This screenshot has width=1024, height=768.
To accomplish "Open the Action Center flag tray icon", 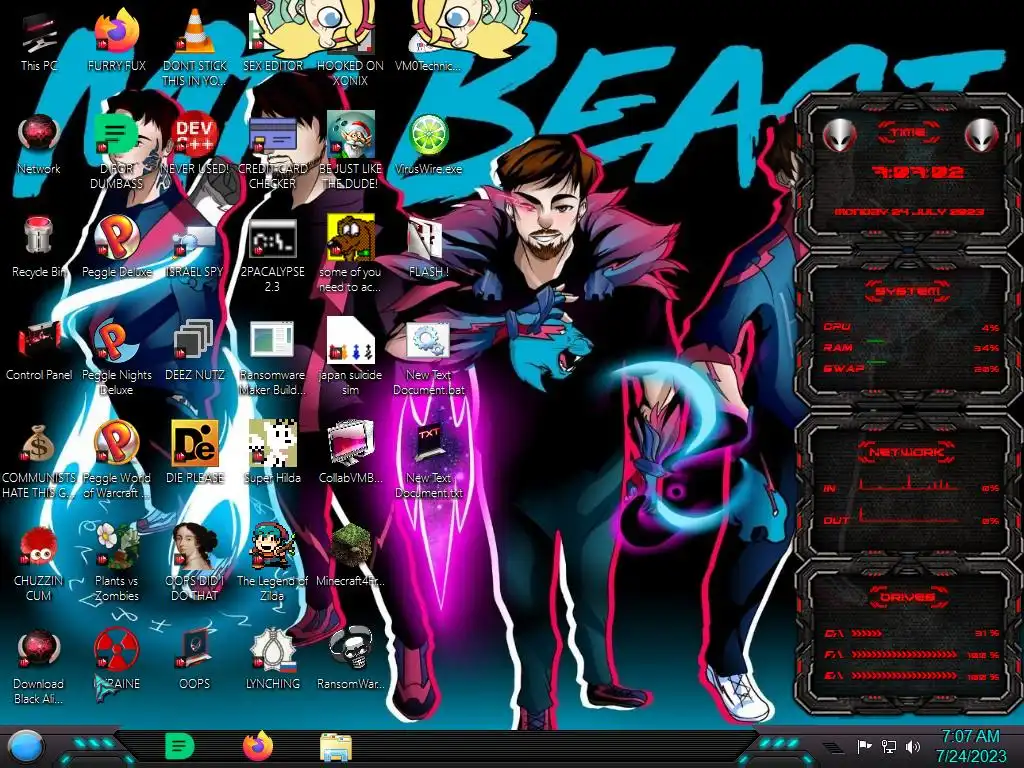I will pyautogui.click(x=865, y=746).
